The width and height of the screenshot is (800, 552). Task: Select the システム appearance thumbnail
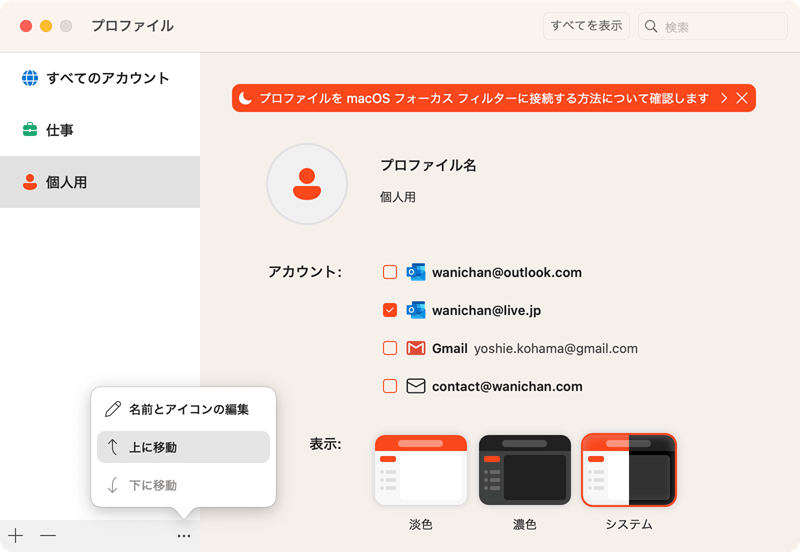629,470
